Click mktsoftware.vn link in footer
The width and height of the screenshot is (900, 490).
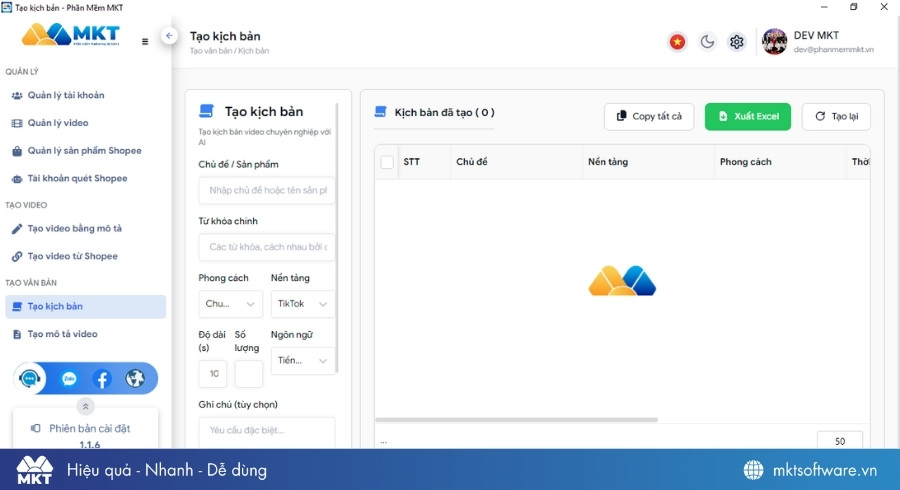[x=824, y=470]
